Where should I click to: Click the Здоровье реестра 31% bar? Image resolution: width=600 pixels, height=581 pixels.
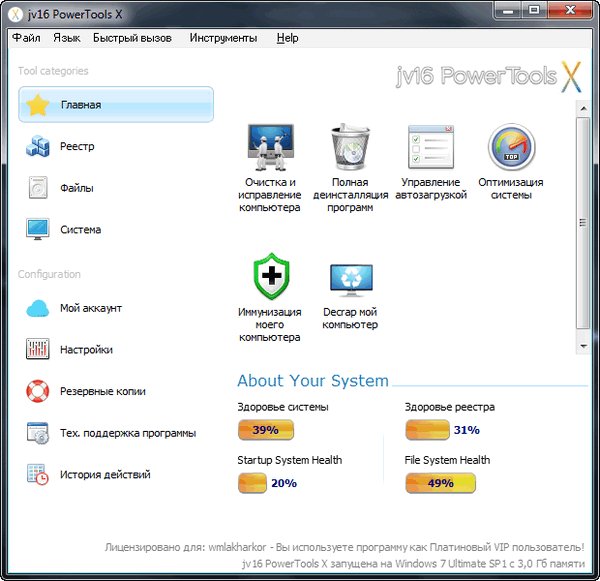point(427,430)
